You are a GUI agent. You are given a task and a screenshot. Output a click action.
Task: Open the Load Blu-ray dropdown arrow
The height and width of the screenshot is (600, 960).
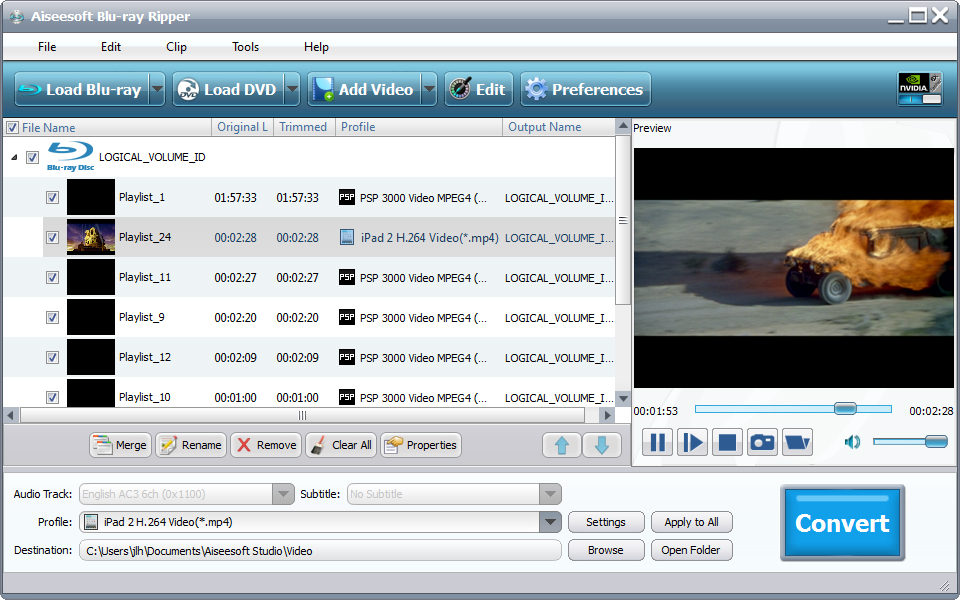tap(157, 89)
